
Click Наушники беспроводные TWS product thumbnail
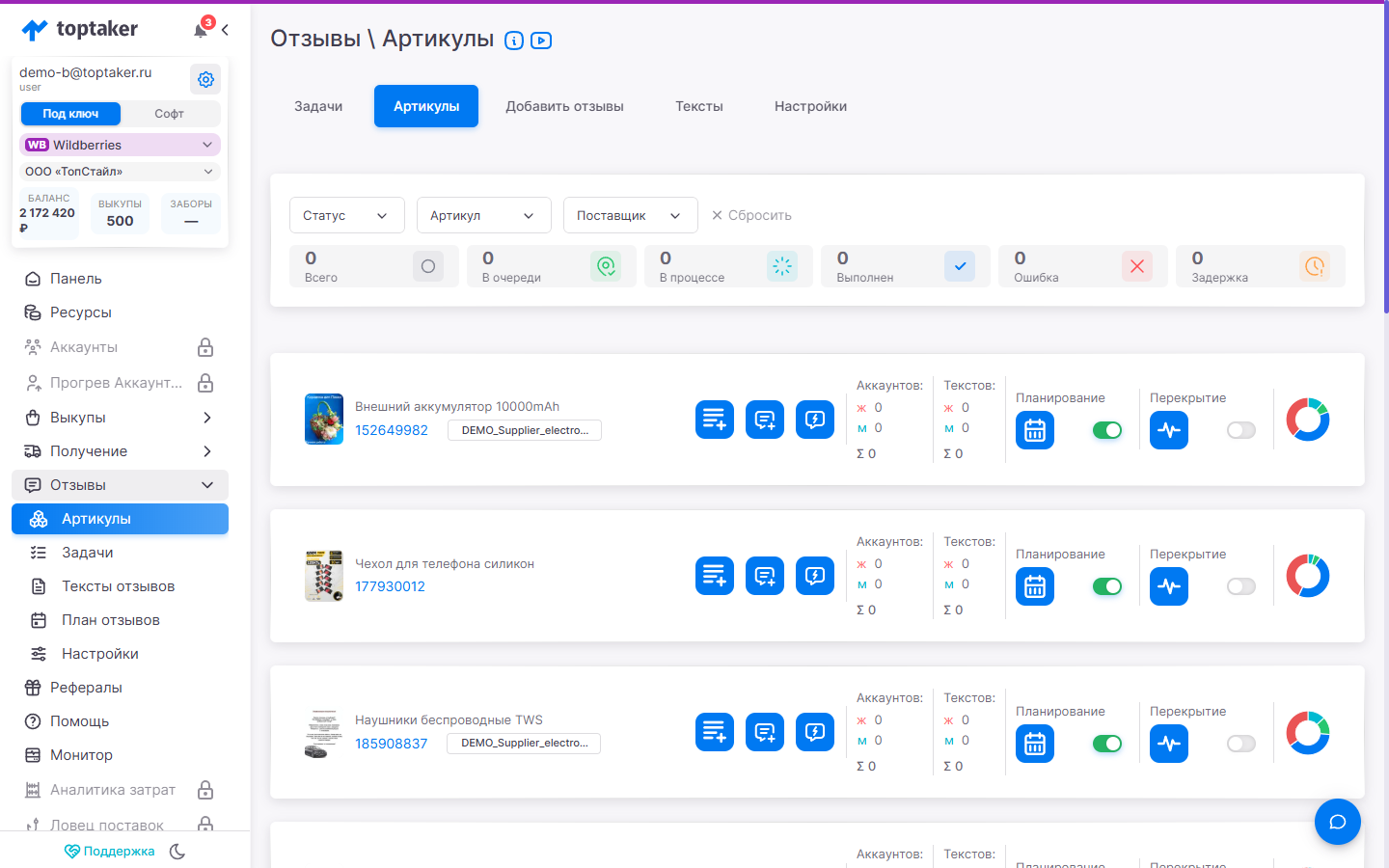pyautogui.click(x=324, y=733)
